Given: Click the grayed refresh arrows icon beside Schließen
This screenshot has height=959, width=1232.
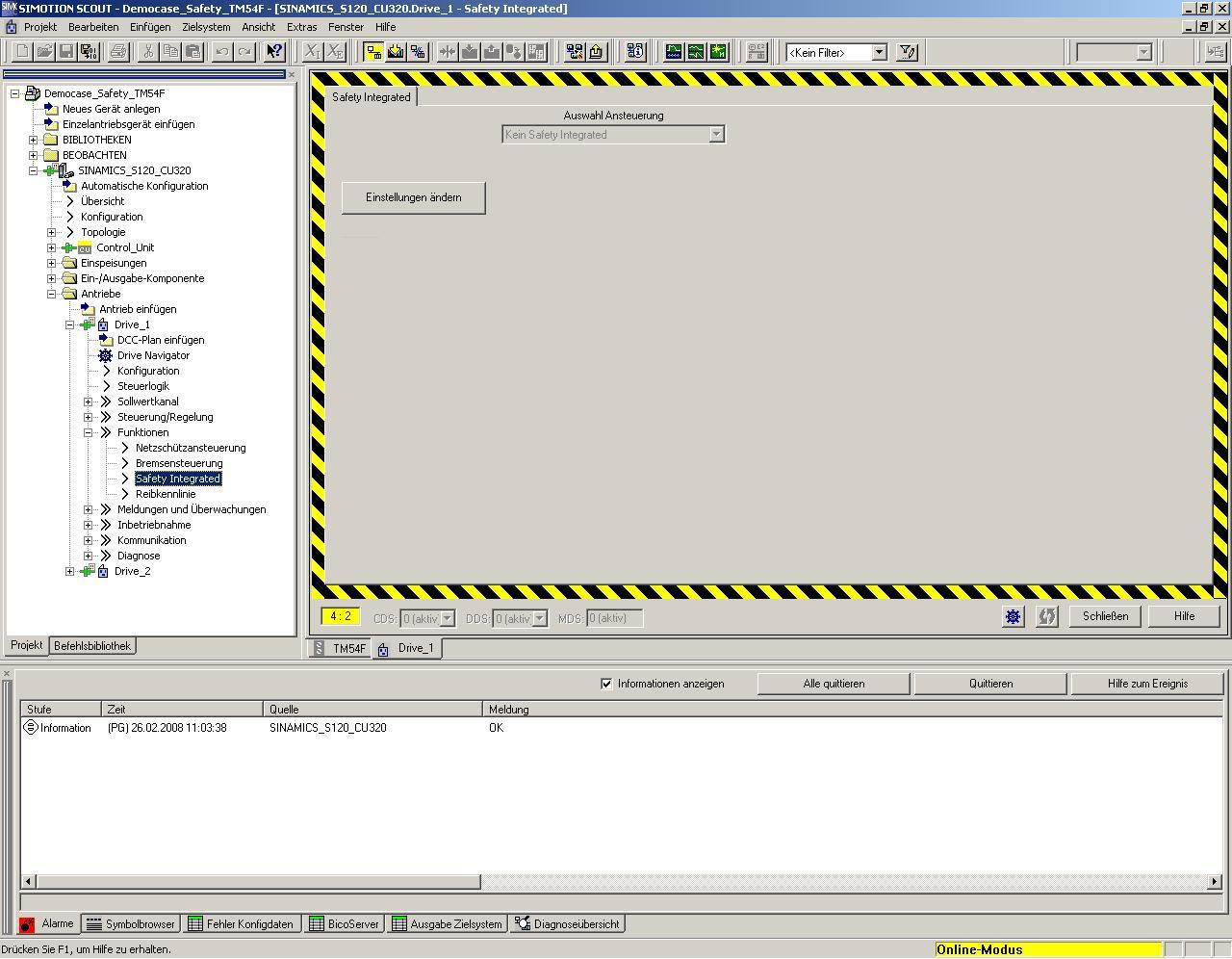Looking at the screenshot, I should [x=1046, y=616].
